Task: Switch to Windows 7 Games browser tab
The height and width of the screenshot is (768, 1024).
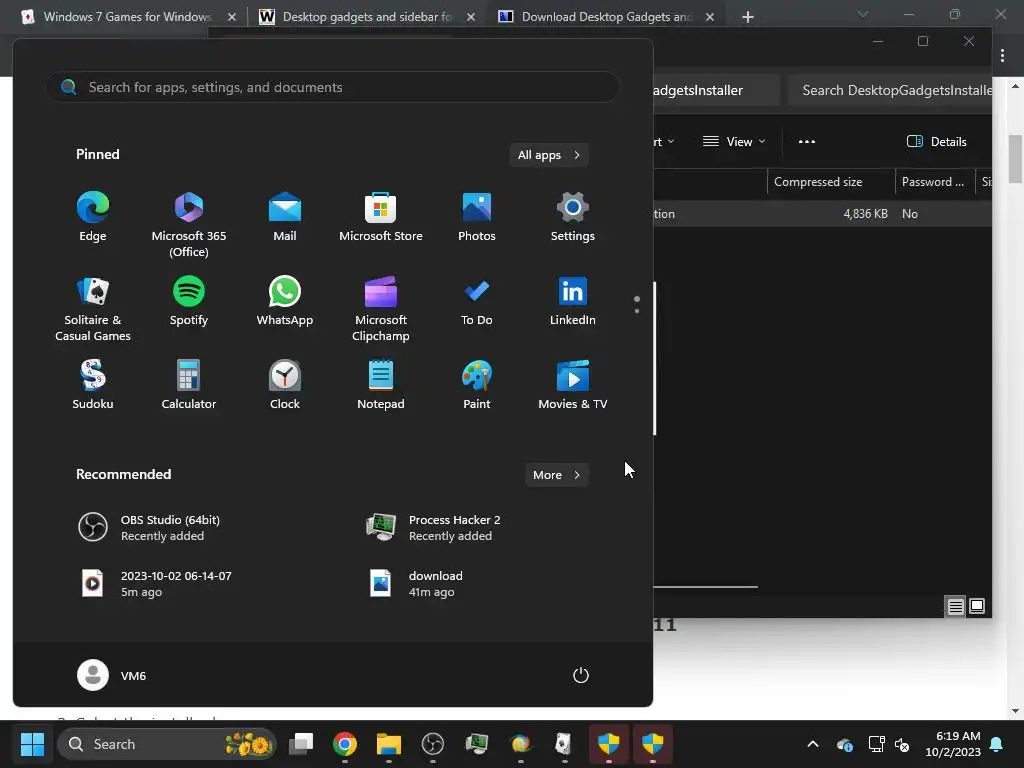Action: tap(127, 17)
